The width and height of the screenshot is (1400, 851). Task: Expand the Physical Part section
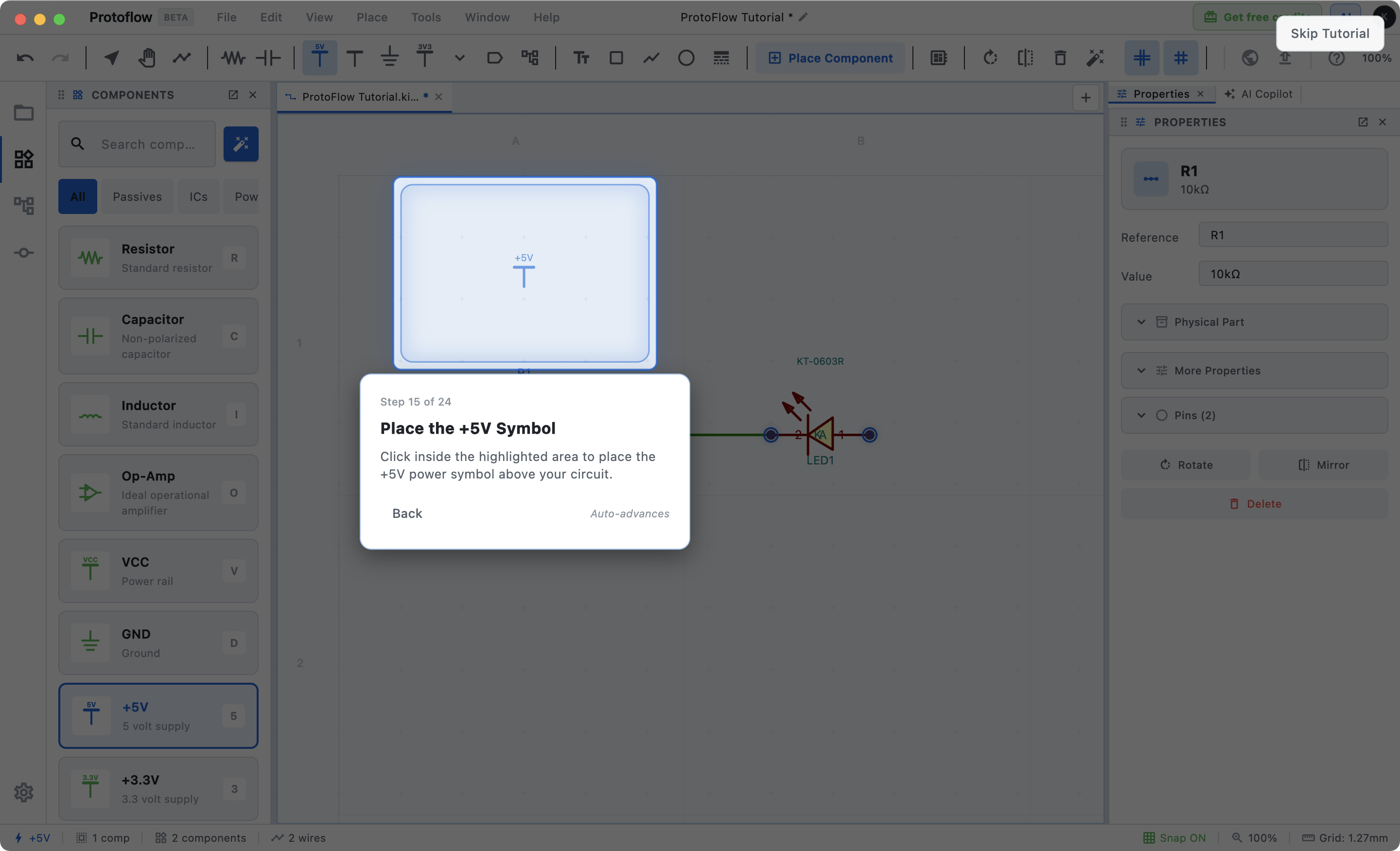pyautogui.click(x=1254, y=322)
